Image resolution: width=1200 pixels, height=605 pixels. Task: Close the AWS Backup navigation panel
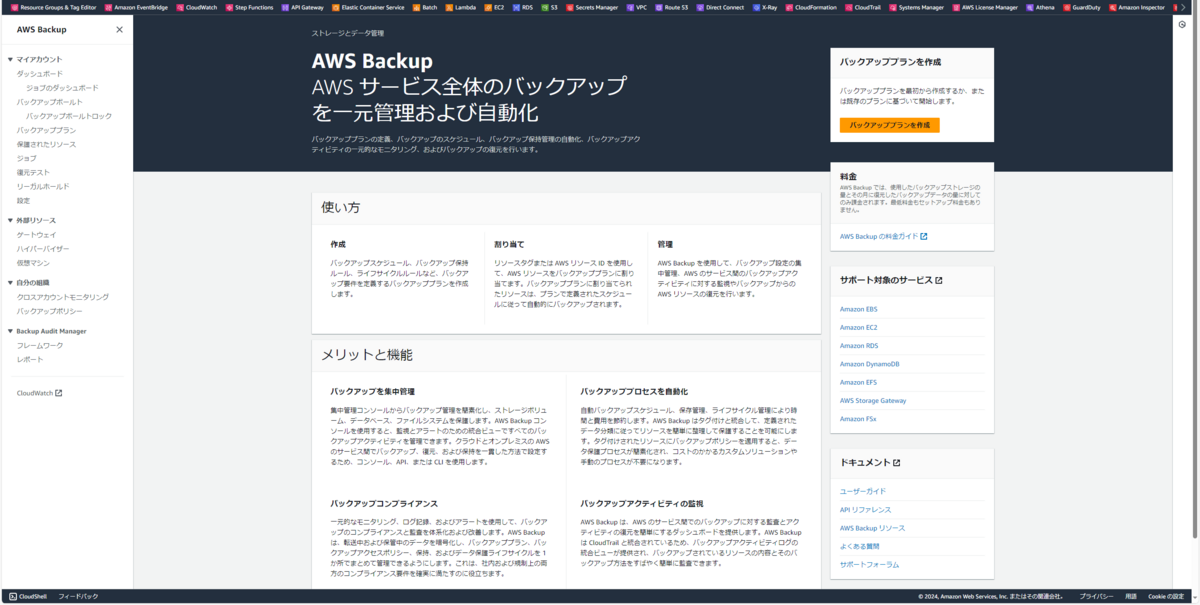tap(120, 30)
